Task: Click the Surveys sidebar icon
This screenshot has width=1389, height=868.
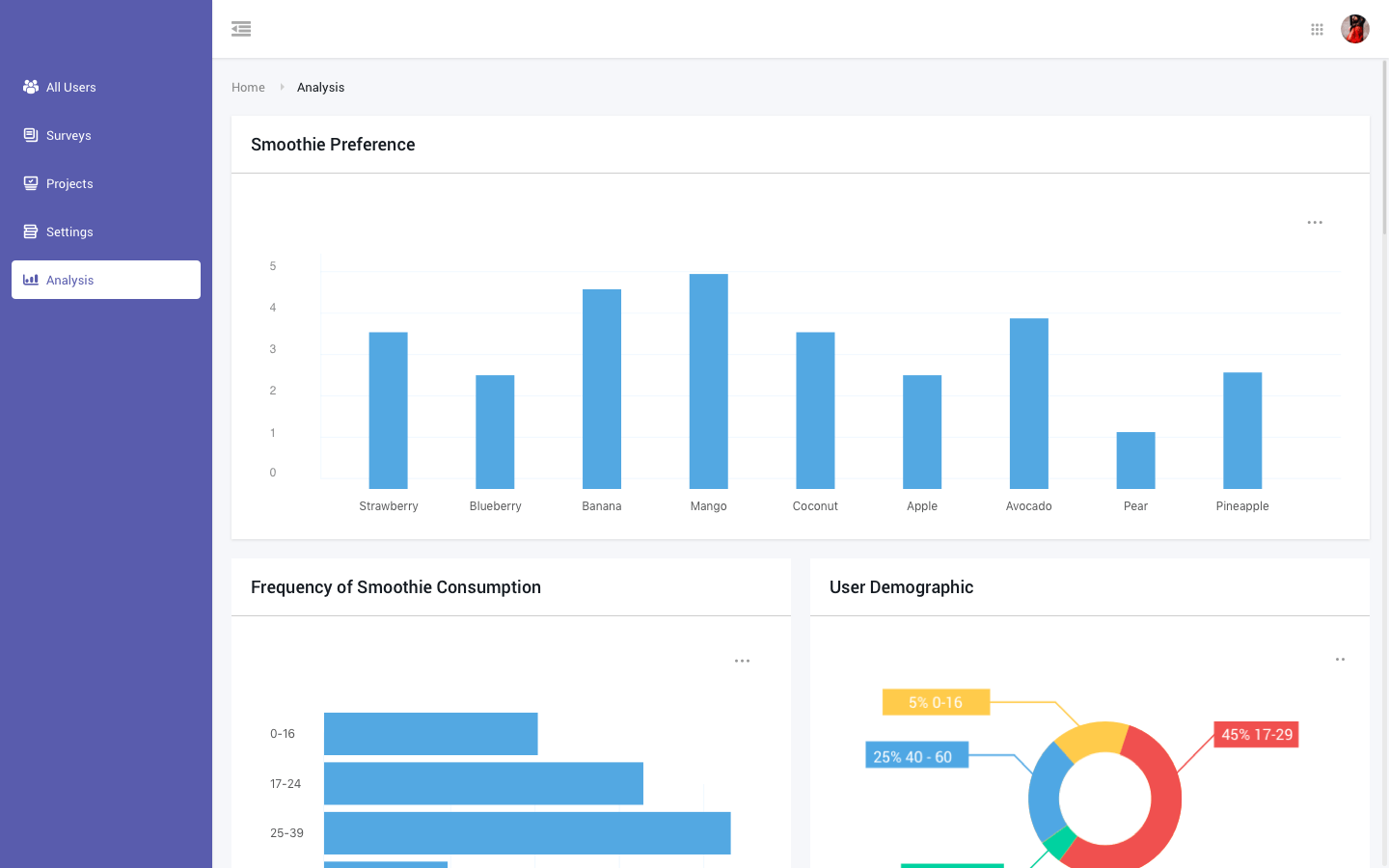Action: (x=31, y=135)
